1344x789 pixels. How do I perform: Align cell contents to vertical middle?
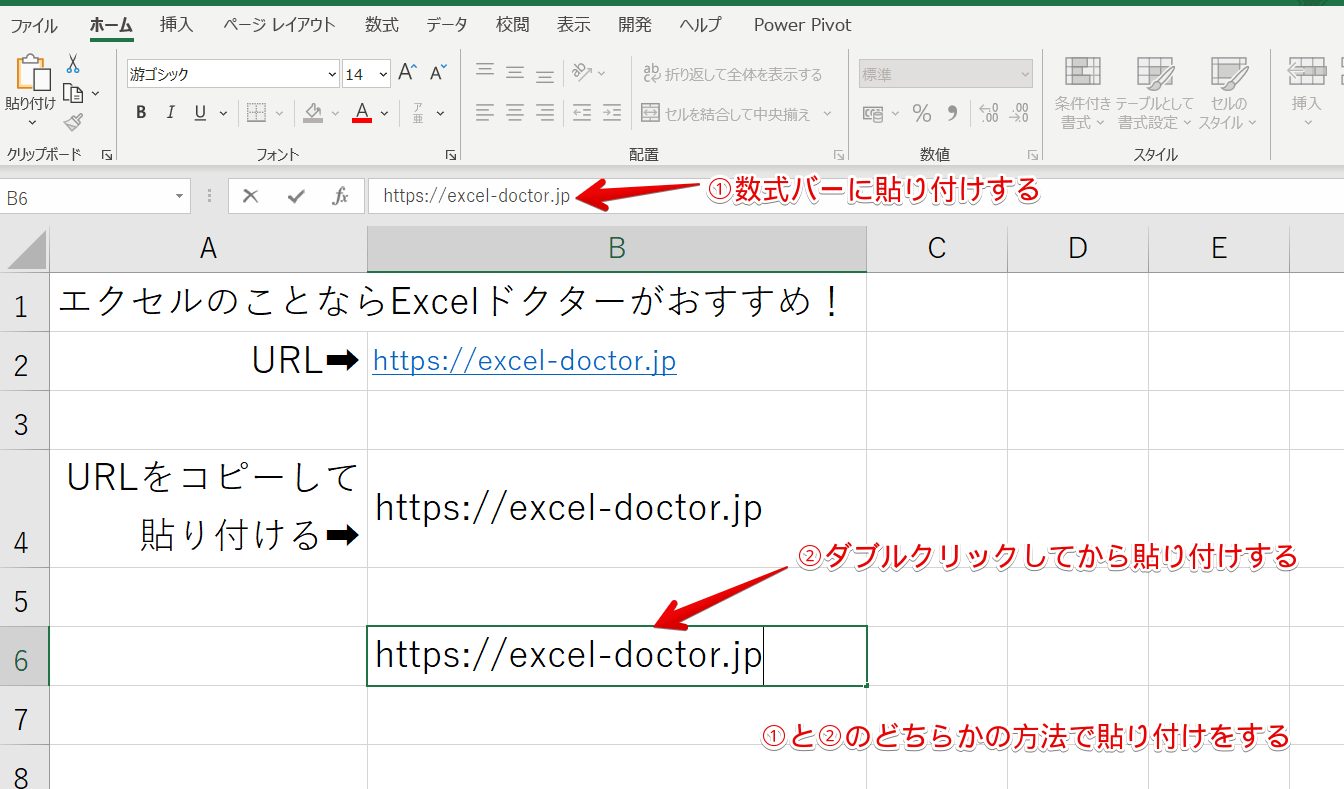tap(515, 73)
